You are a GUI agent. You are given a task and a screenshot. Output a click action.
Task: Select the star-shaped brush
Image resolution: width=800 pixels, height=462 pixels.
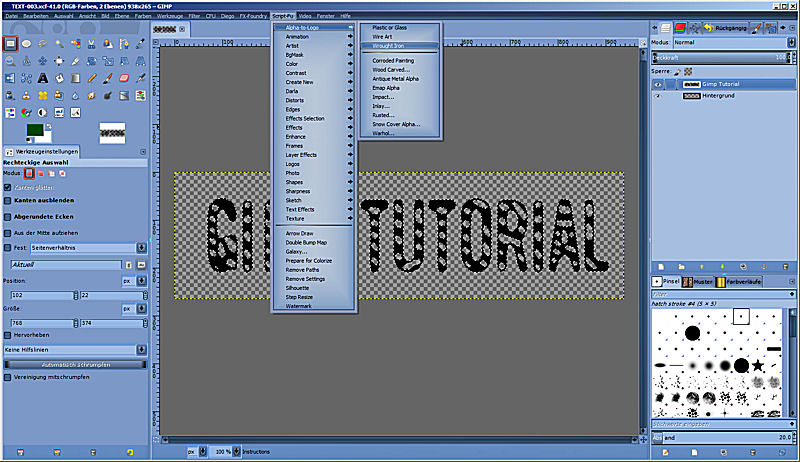[x=758, y=365]
